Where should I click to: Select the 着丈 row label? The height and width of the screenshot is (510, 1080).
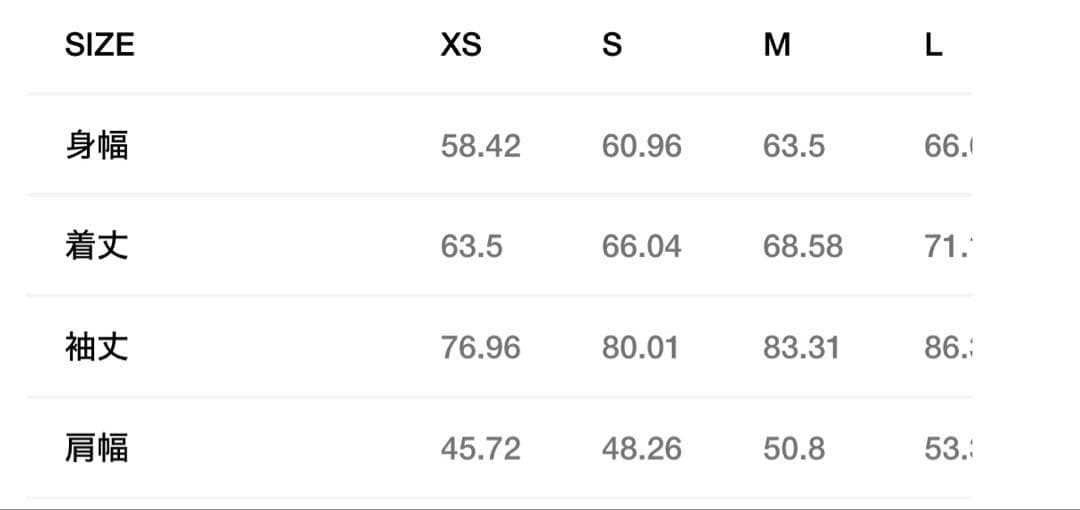[97, 246]
